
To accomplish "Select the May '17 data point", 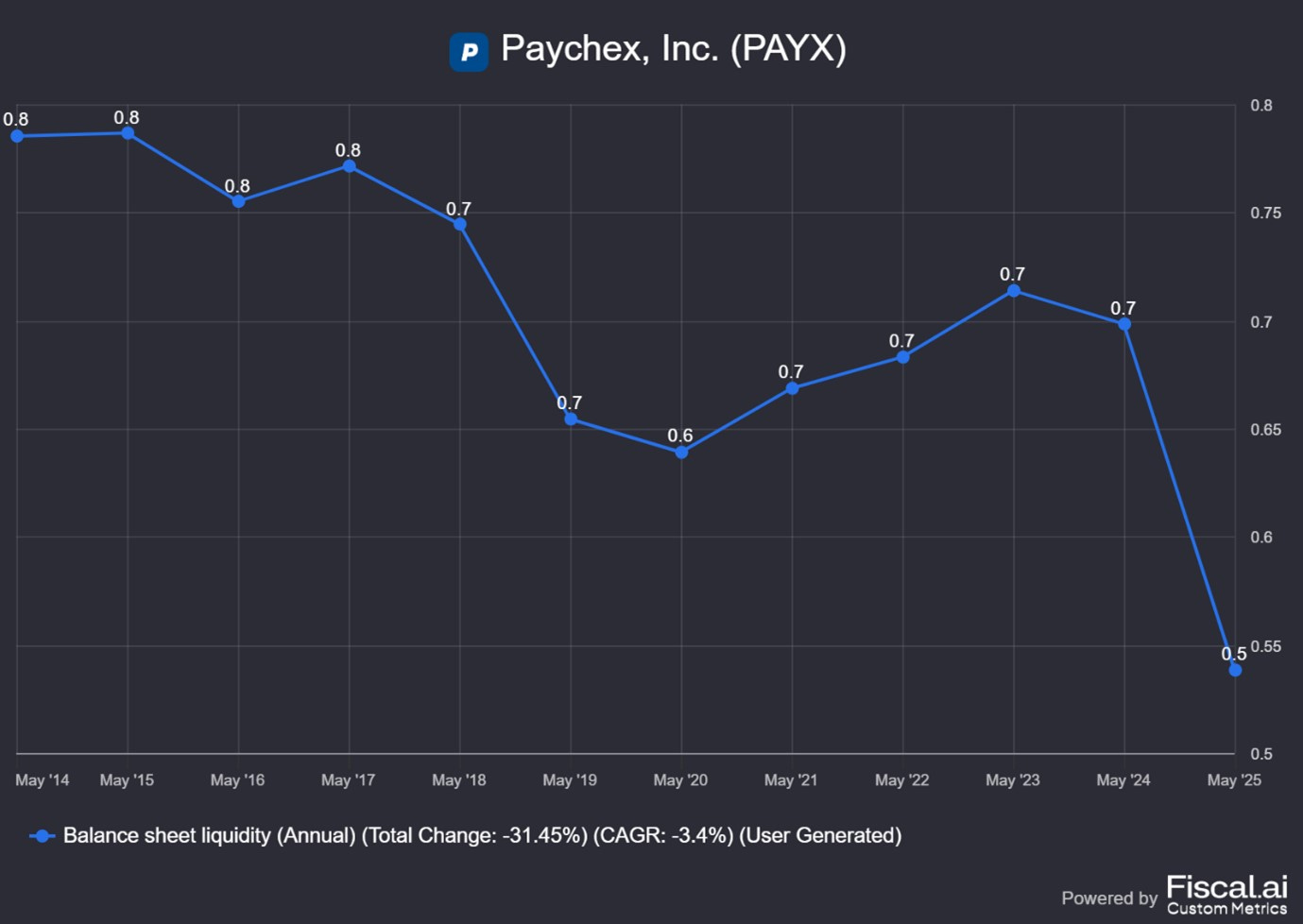I will point(350,166).
